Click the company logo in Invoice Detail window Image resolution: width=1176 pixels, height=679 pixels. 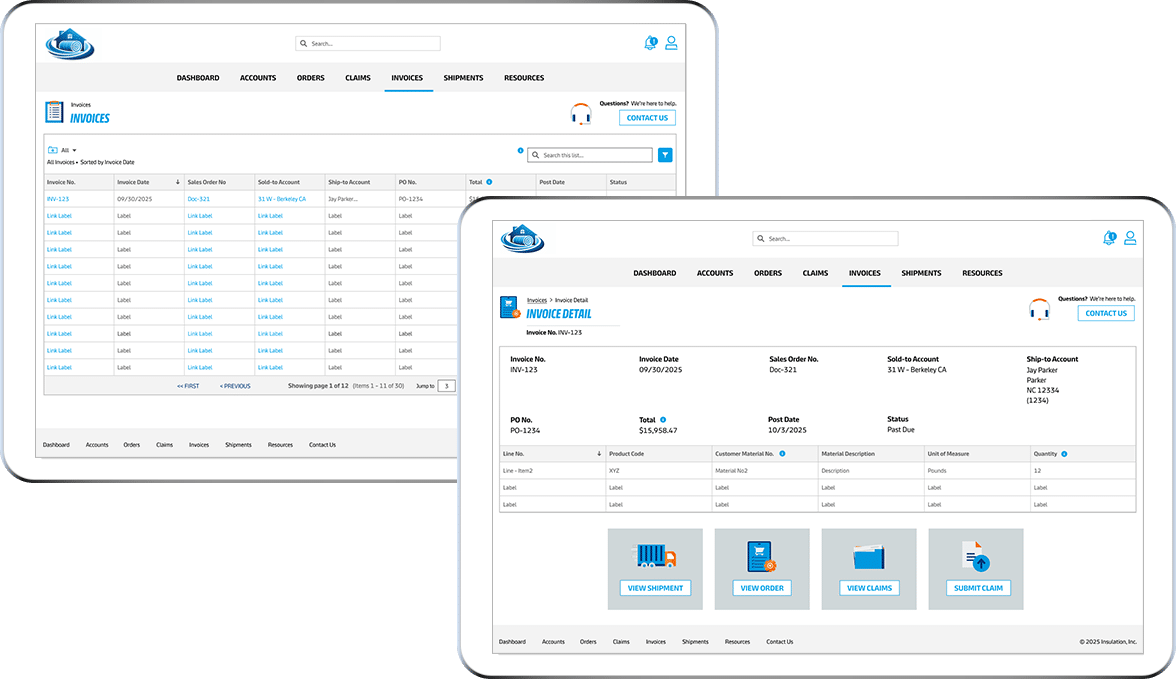[x=522, y=238]
